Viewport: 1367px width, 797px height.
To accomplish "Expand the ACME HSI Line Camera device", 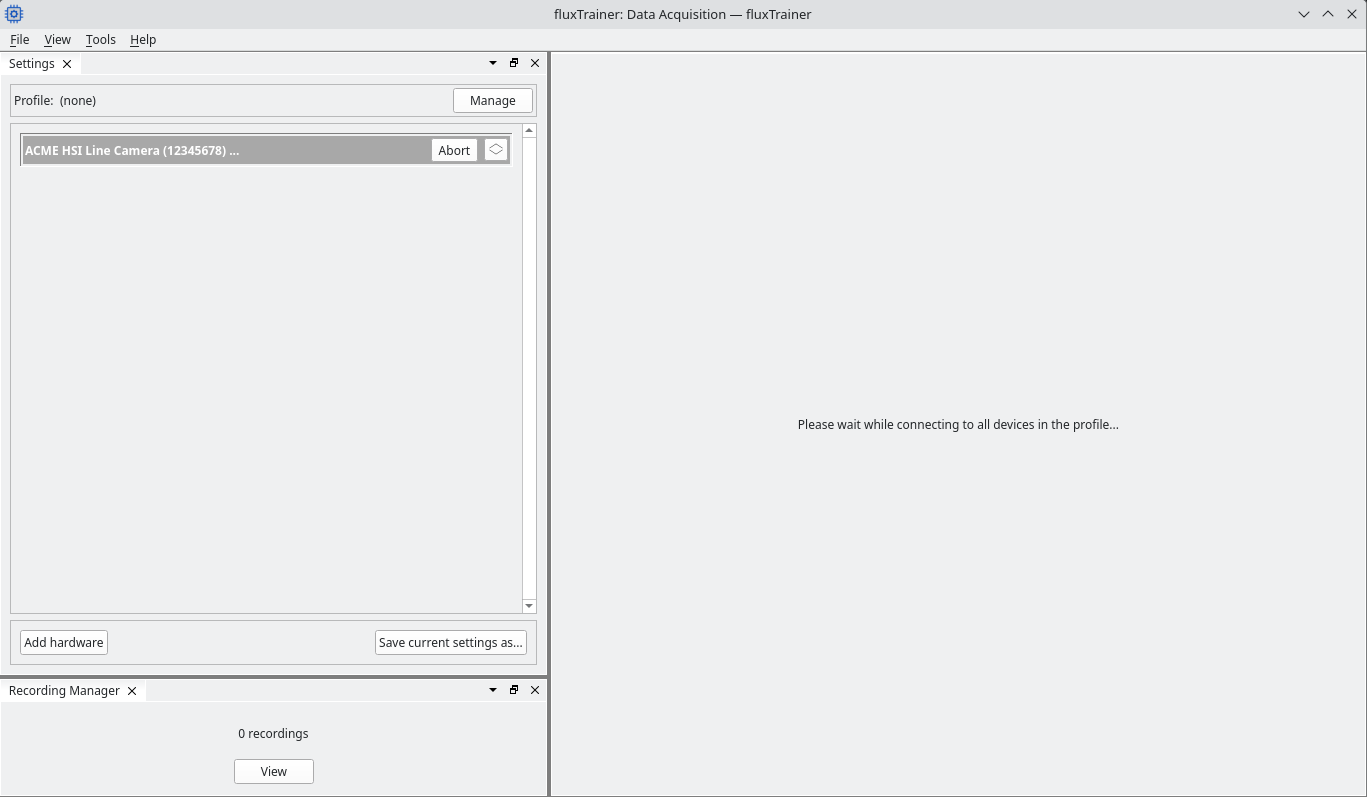I will click(x=496, y=149).
